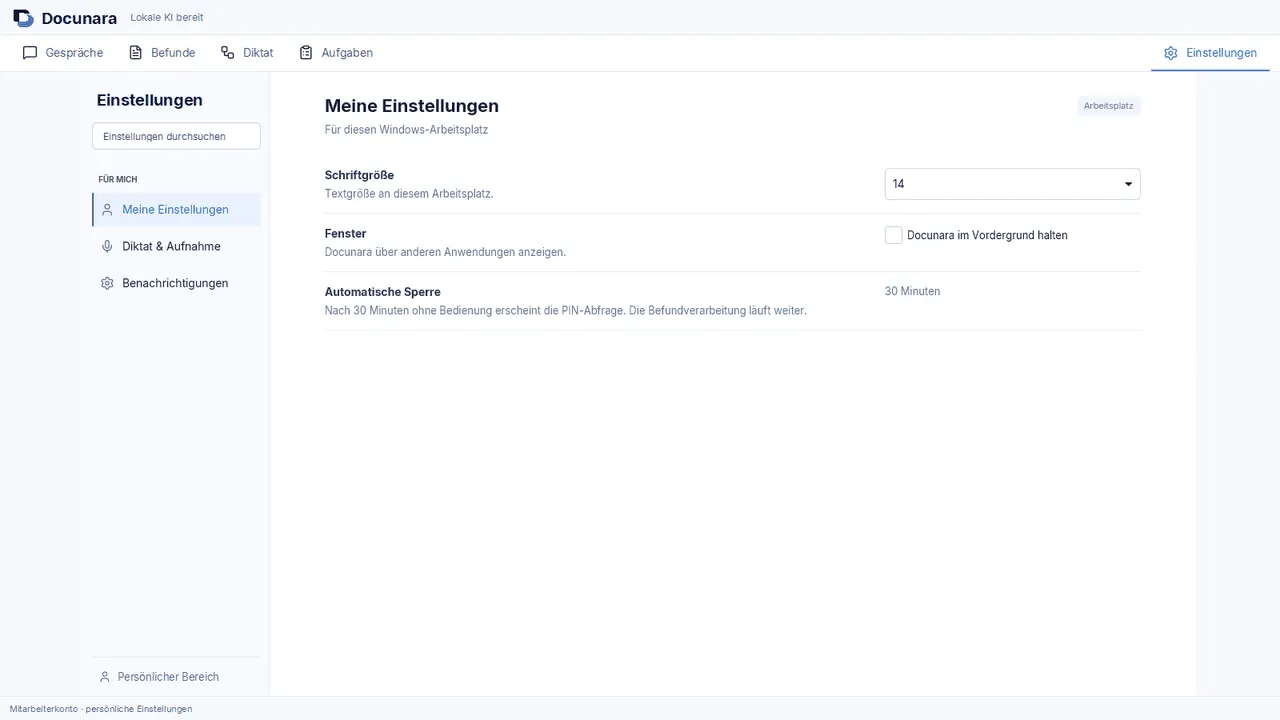Click the Mitarbeiterkonto status bar text
The width and height of the screenshot is (1280, 720).
pos(101,709)
